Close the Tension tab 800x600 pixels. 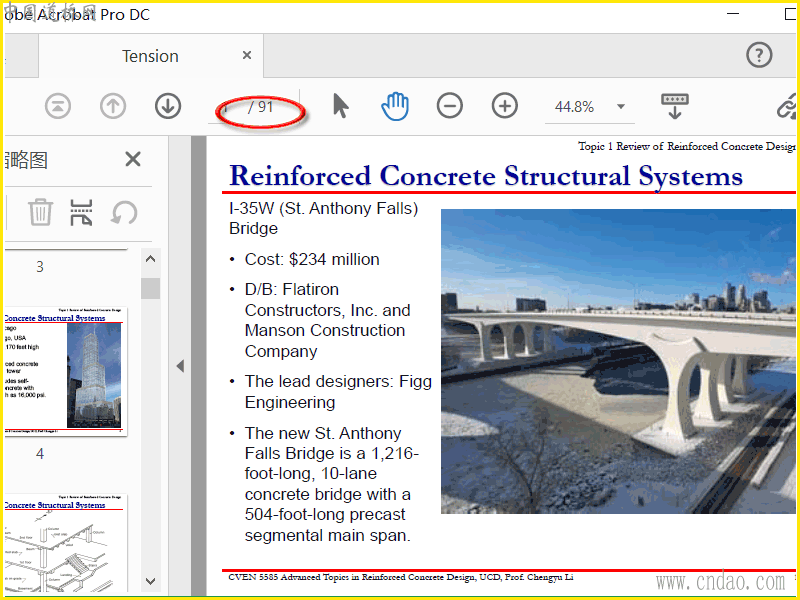pyautogui.click(x=247, y=55)
